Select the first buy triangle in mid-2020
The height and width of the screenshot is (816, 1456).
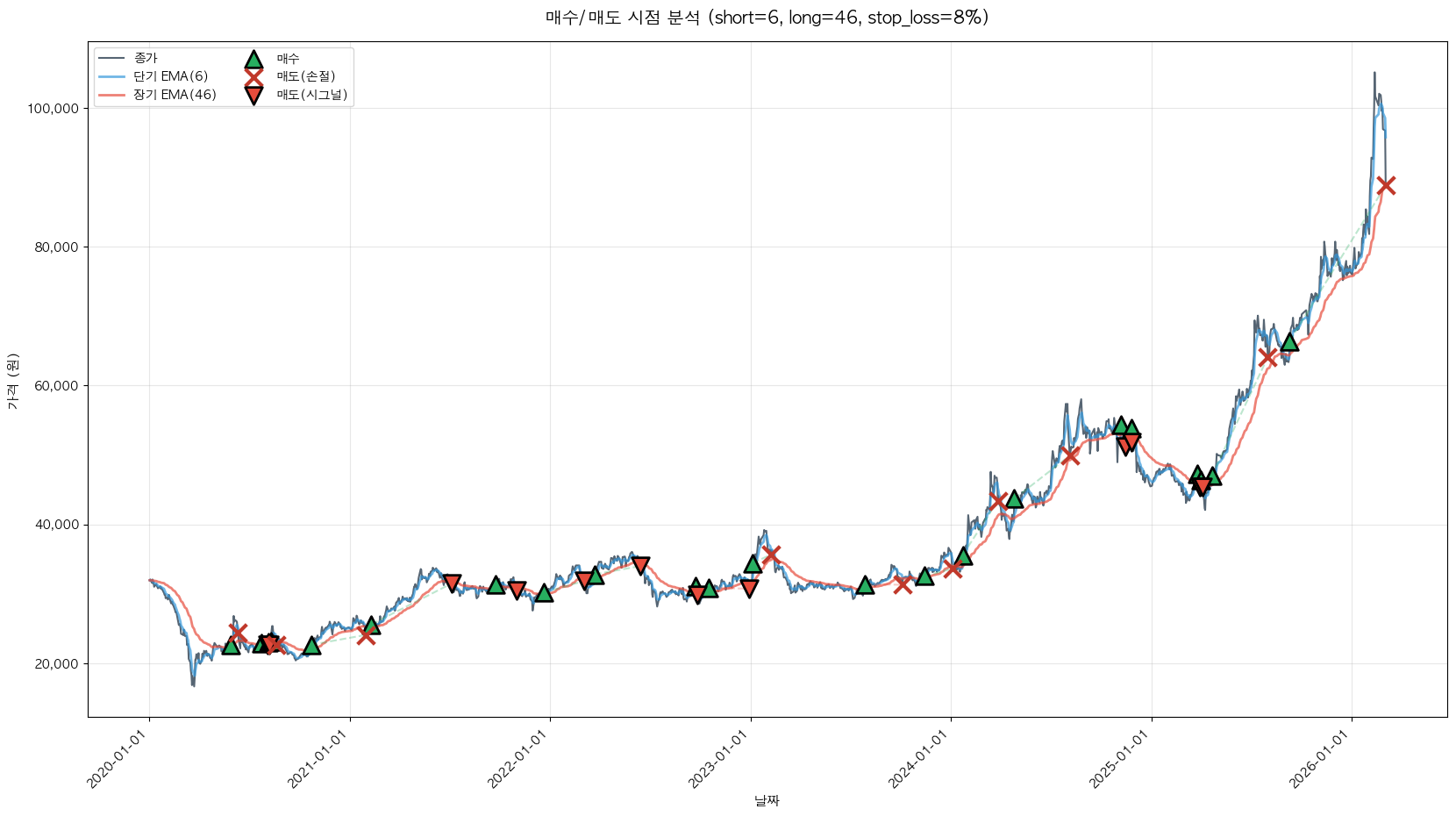231,646
